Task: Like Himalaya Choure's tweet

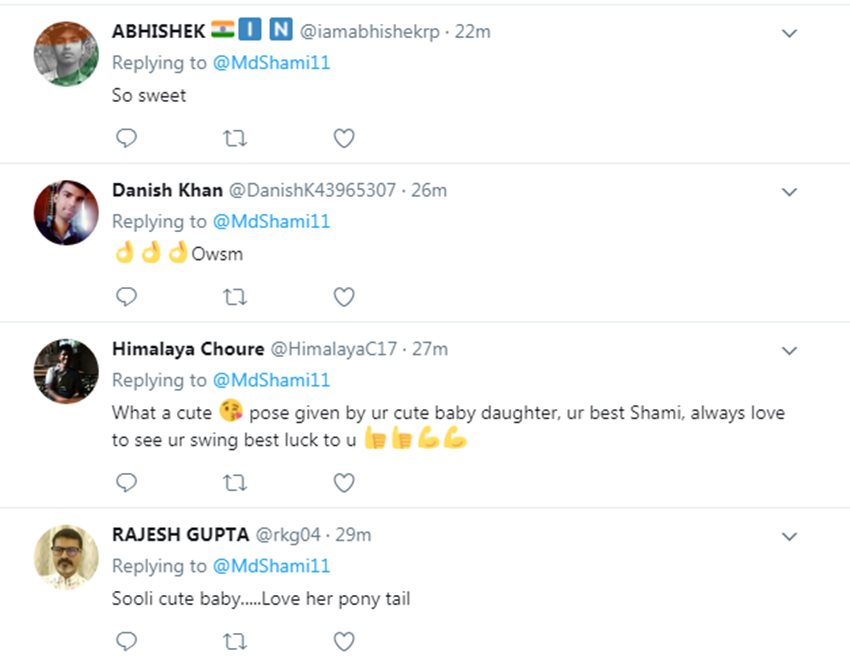Action: [x=344, y=483]
